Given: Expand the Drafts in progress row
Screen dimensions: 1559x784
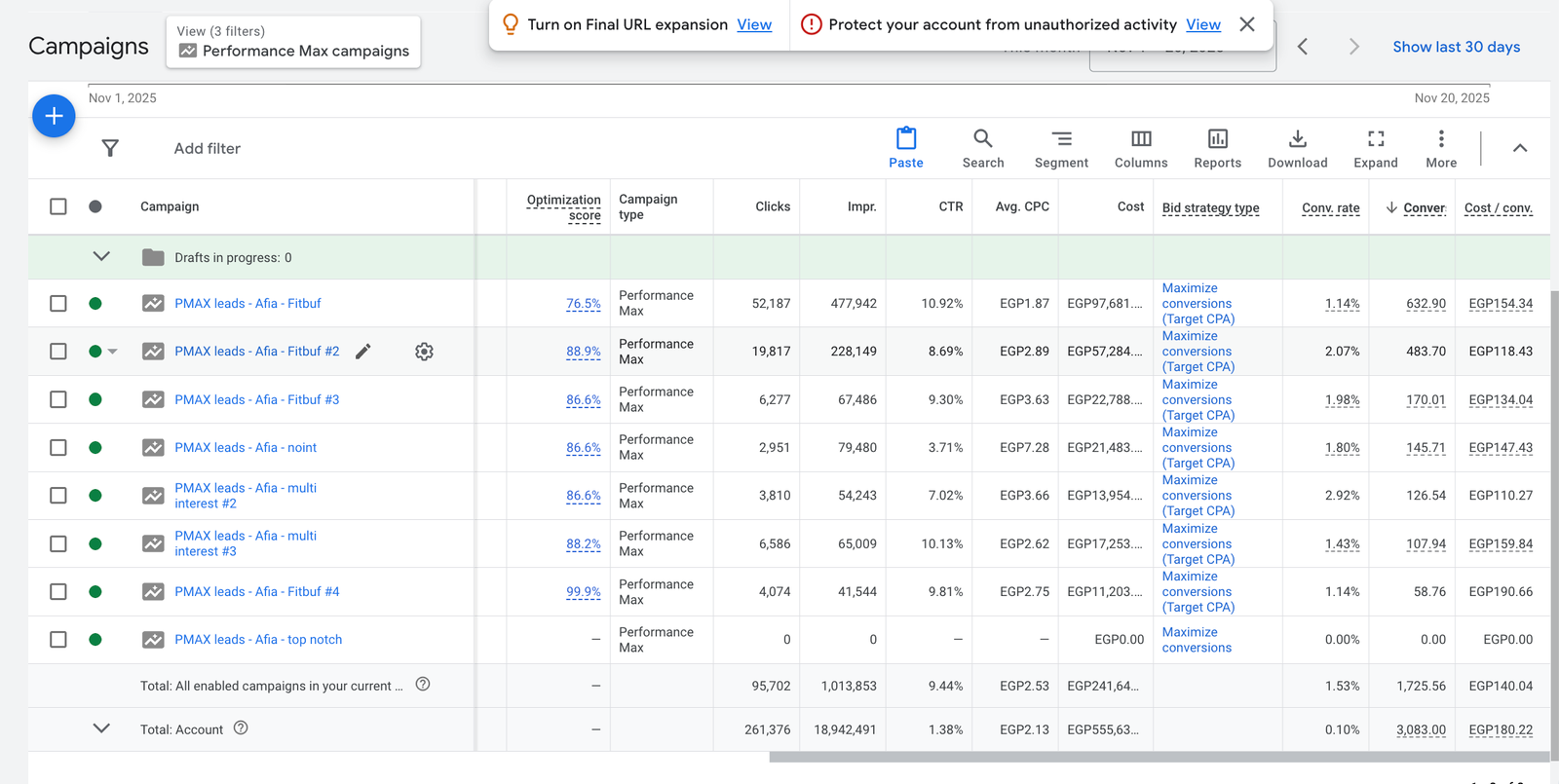Looking at the screenshot, I should point(101,257).
